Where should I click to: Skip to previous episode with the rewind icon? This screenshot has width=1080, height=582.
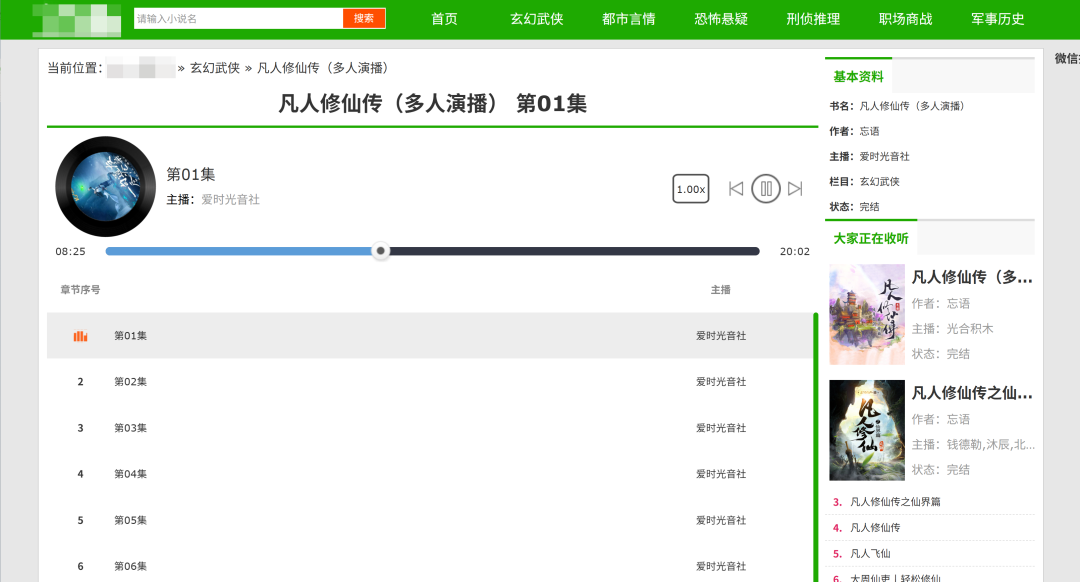tap(736, 188)
